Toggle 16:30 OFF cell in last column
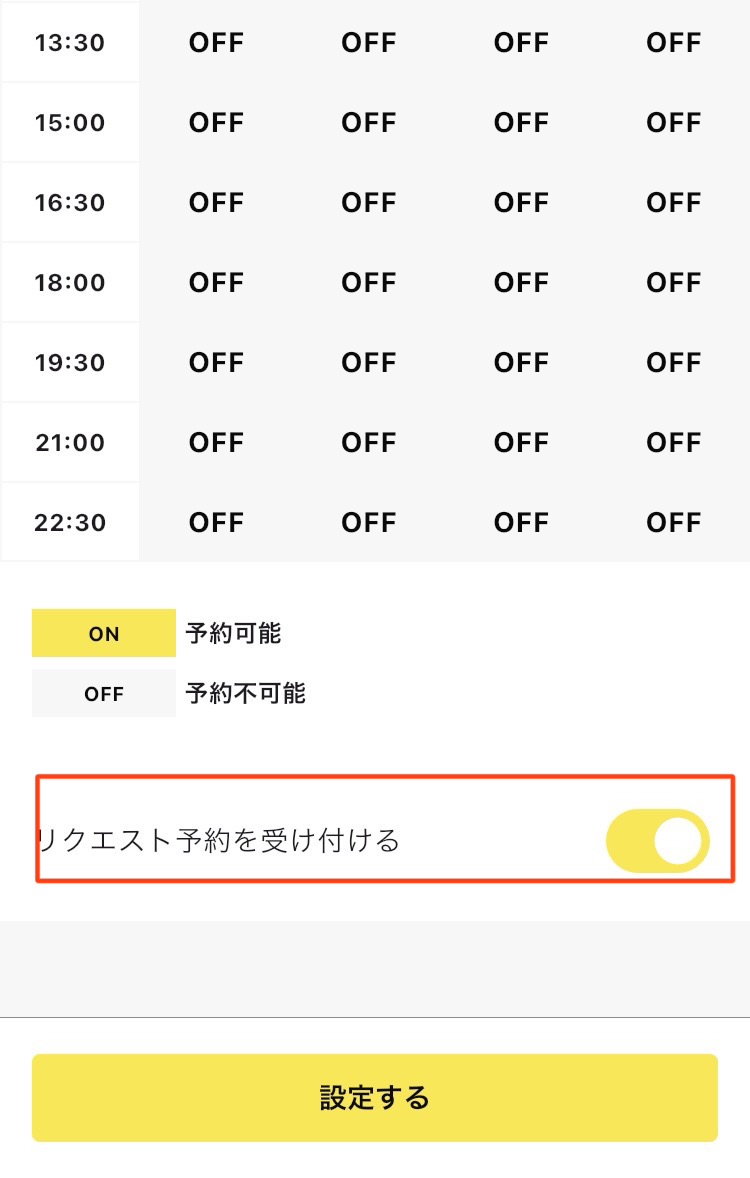Viewport: 750px width, 1178px height. point(673,203)
